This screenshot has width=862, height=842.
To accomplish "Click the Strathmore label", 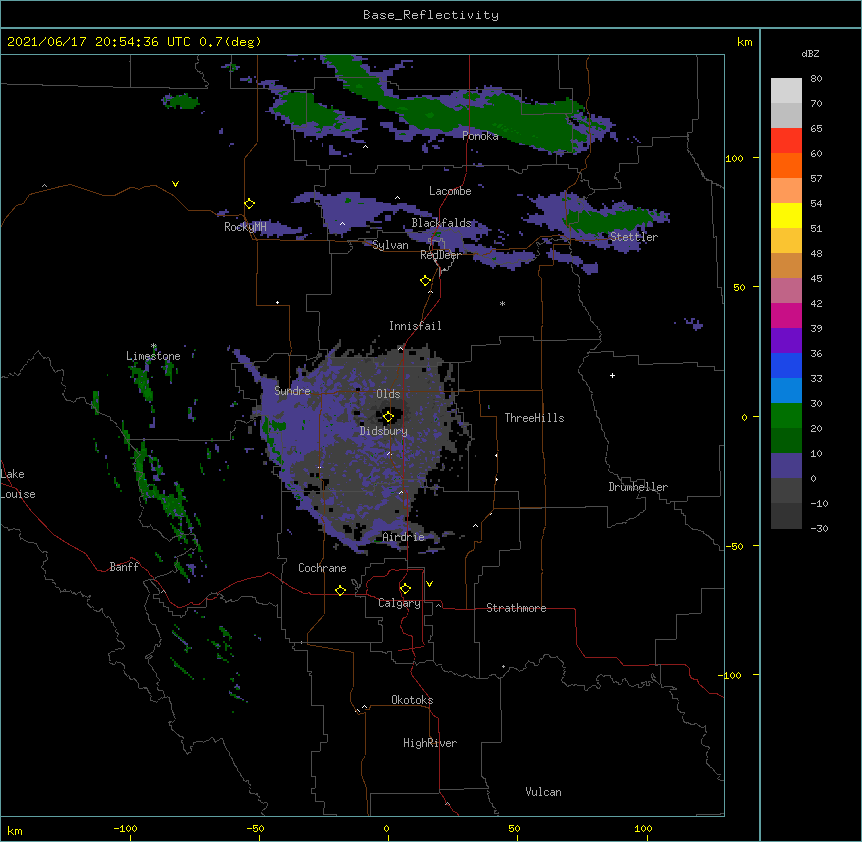I will tap(516, 608).
